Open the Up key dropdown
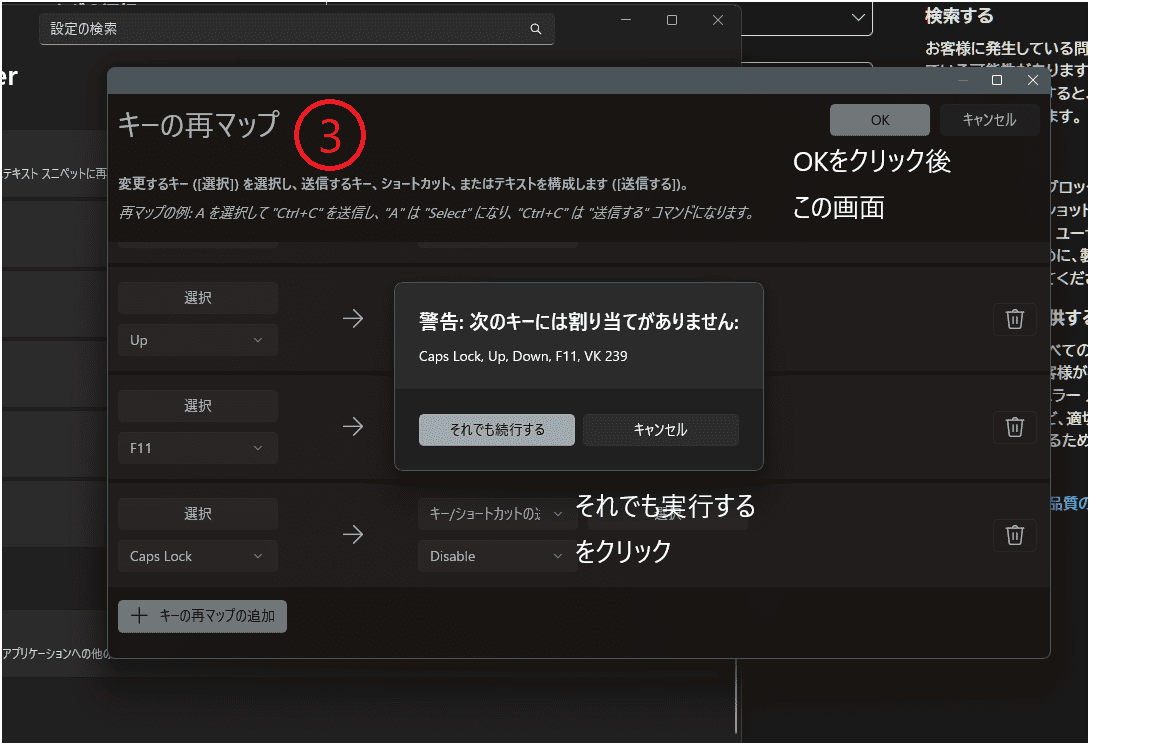This screenshot has width=1163, height=745. 197,340
